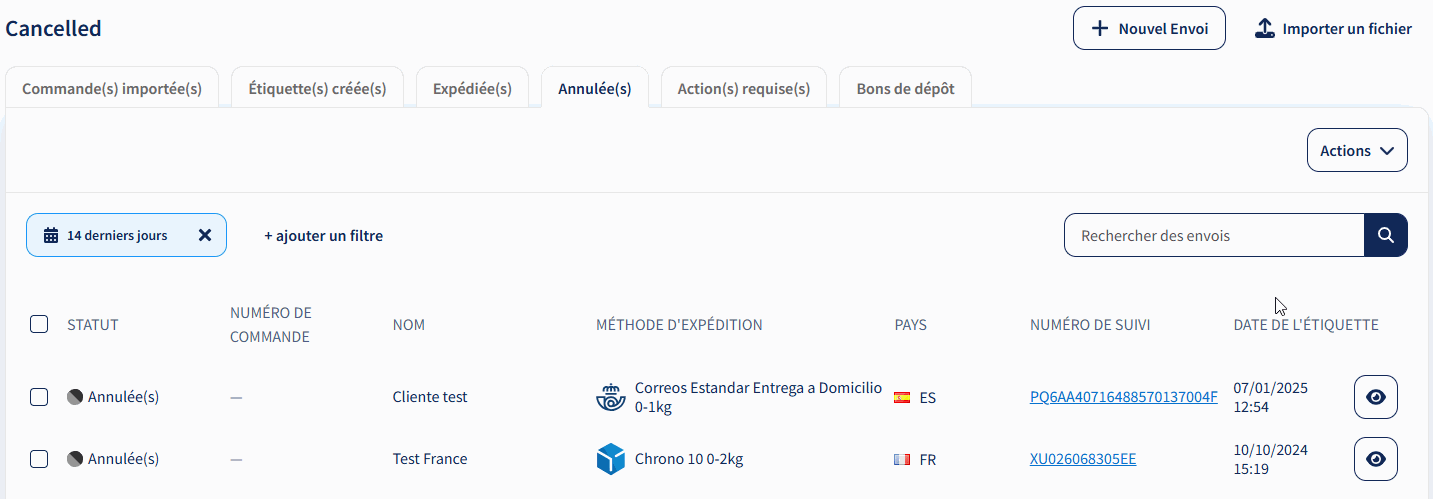Open tracking link XU026068305EE

coord(1083,459)
